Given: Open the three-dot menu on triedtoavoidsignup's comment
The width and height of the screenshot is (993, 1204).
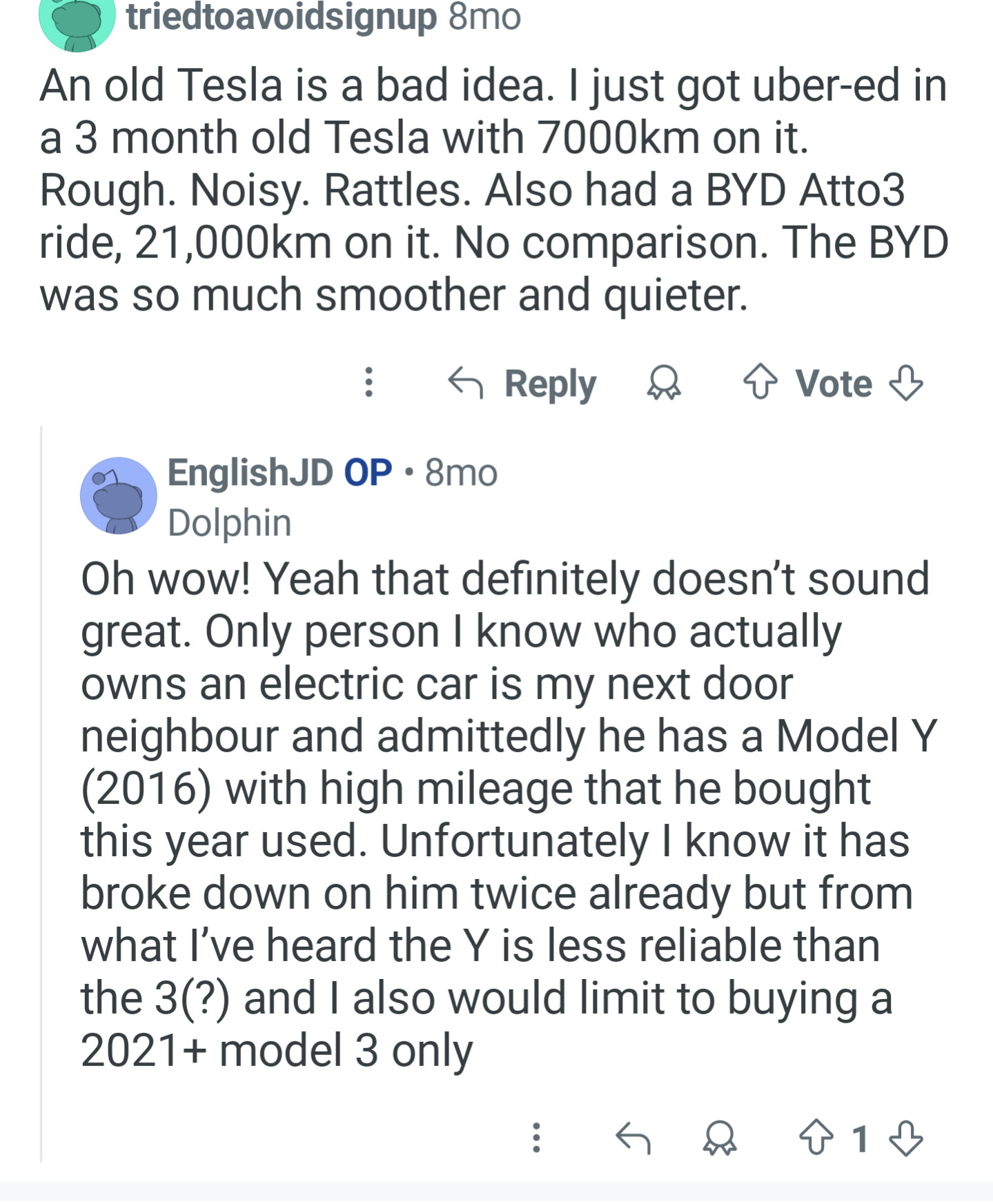Looking at the screenshot, I should 369,382.
